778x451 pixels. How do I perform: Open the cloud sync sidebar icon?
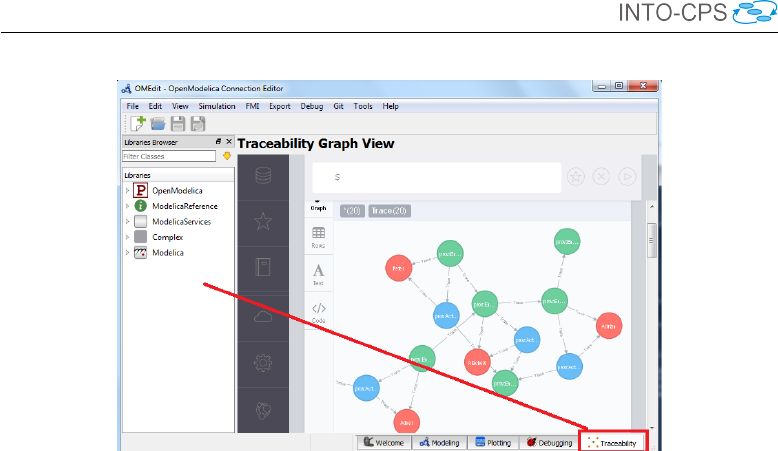tap(263, 316)
